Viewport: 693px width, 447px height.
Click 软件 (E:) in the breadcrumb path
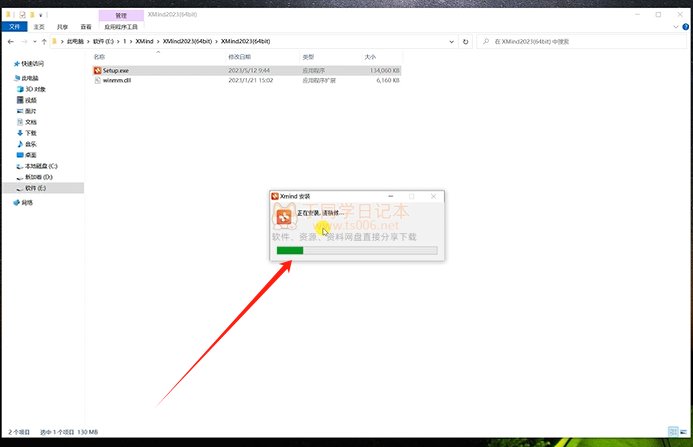pyautogui.click(x=103, y=42)
